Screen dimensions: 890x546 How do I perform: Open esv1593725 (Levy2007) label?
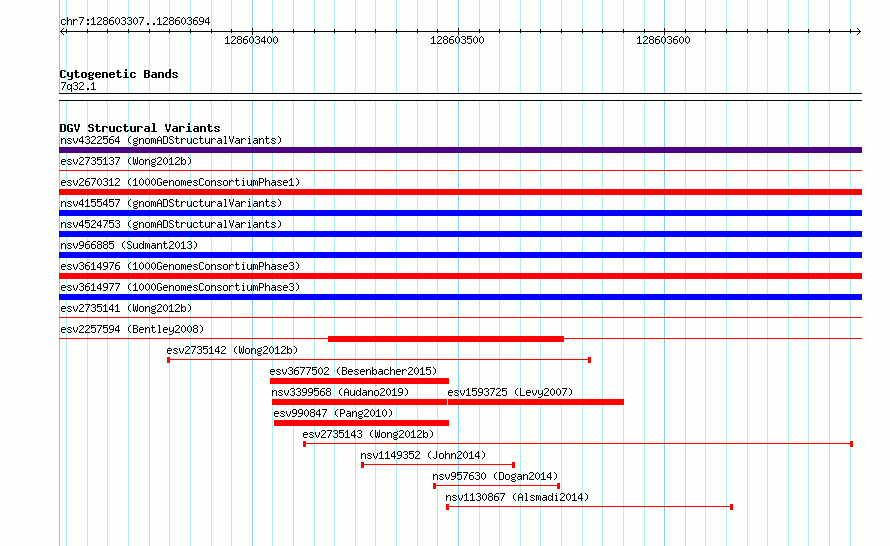click(x=510, y=392)
